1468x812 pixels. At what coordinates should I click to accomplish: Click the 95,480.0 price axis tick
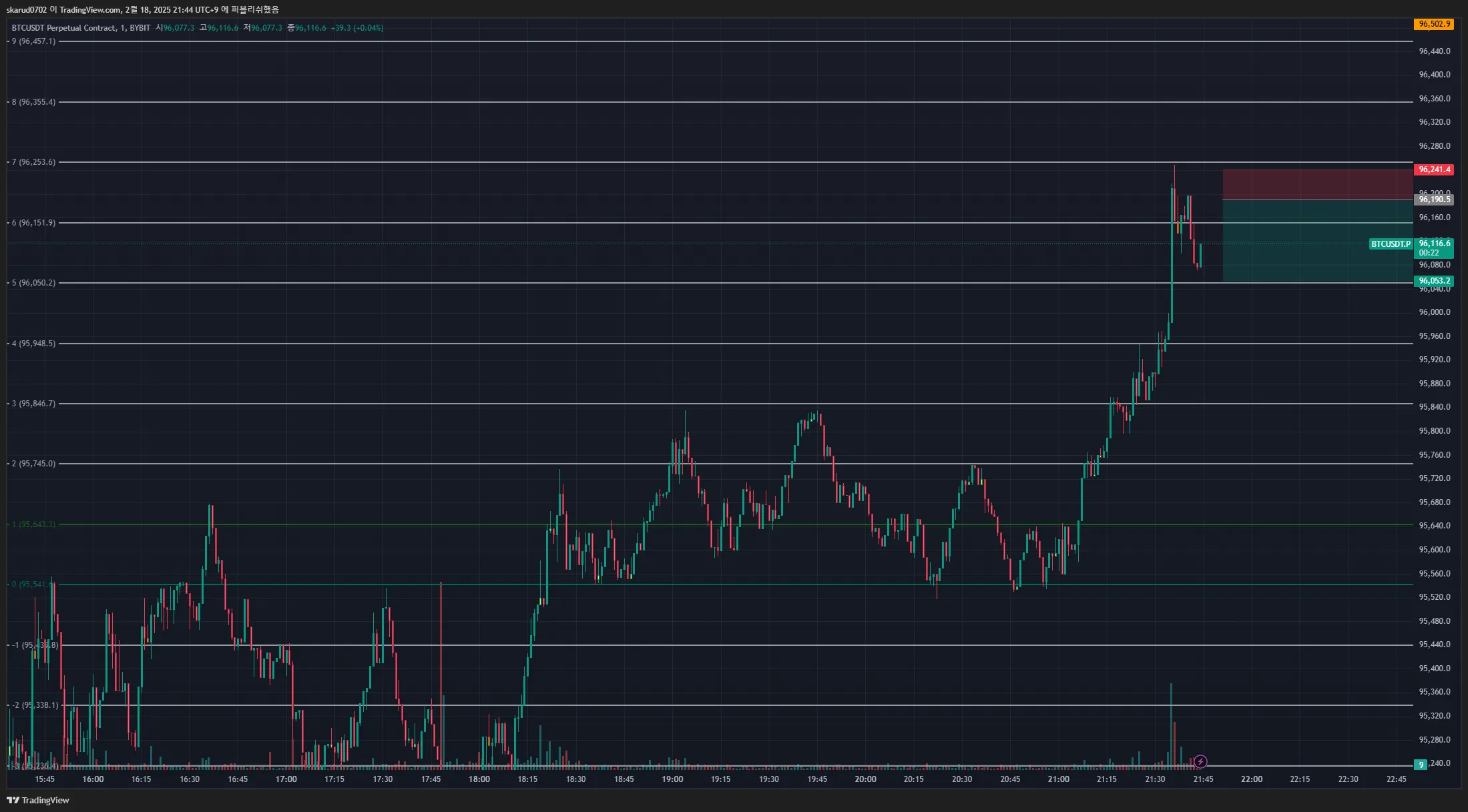(1435, 621)
